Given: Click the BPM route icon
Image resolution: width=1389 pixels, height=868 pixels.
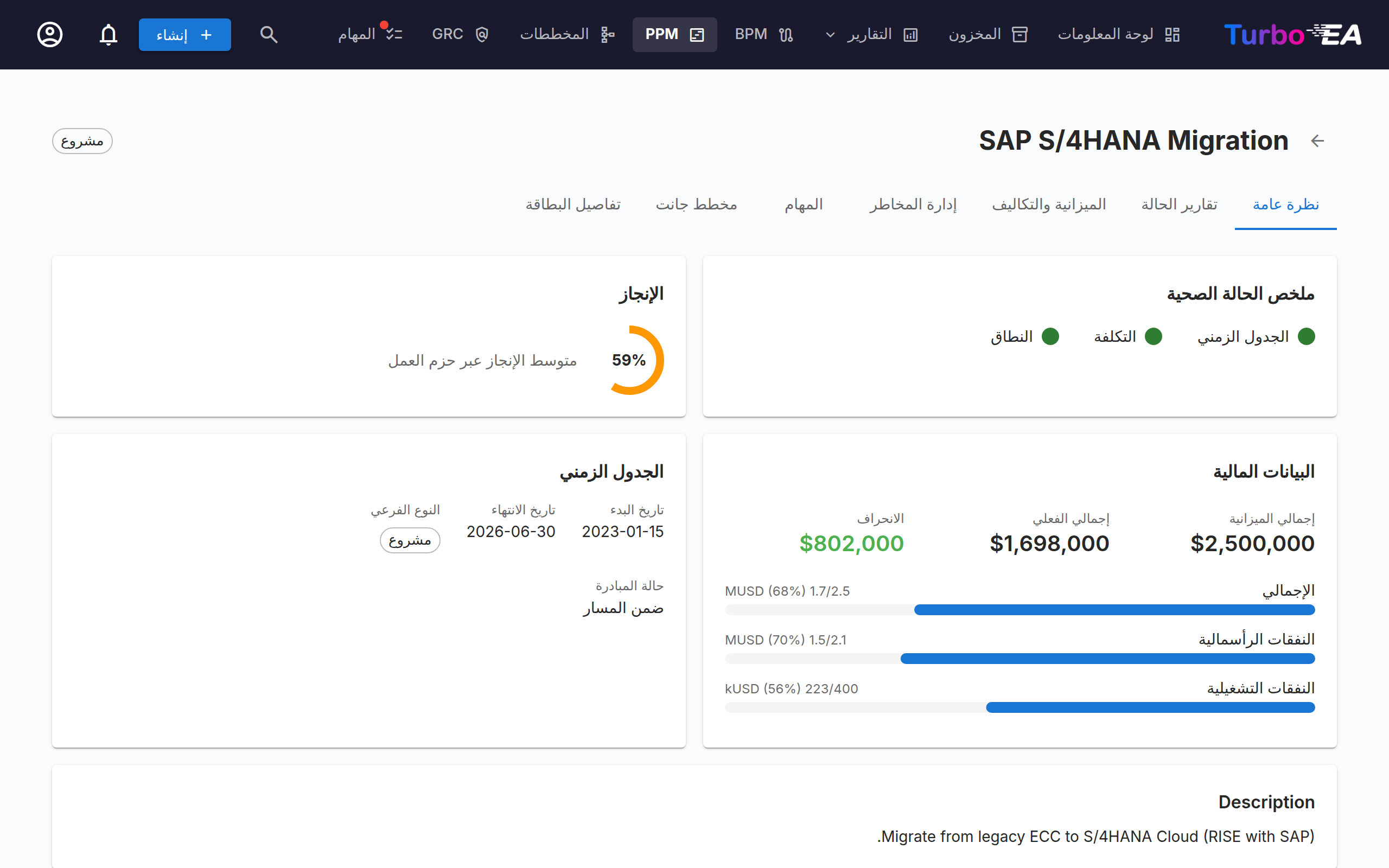Looking at the screenshot, I should click(786, 34).
